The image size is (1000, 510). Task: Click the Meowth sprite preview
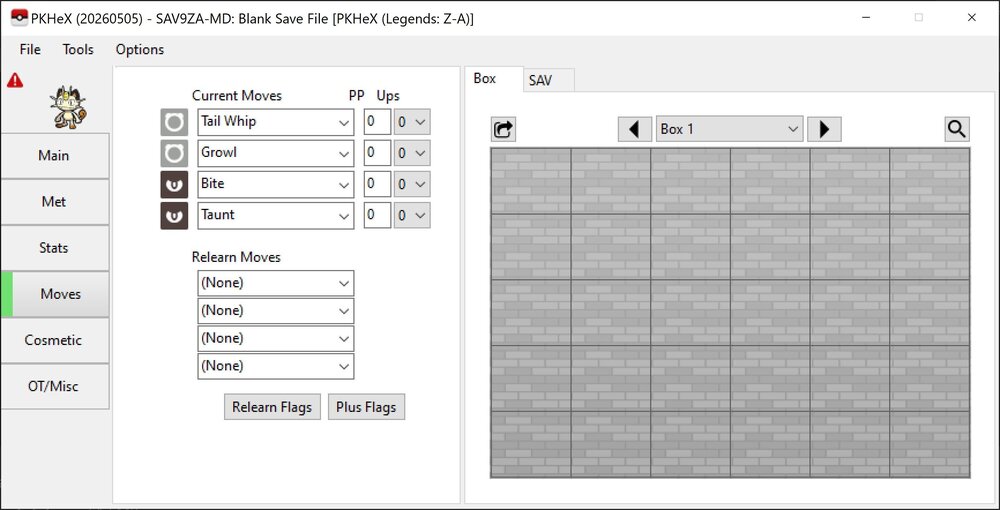tap(68, 107)
